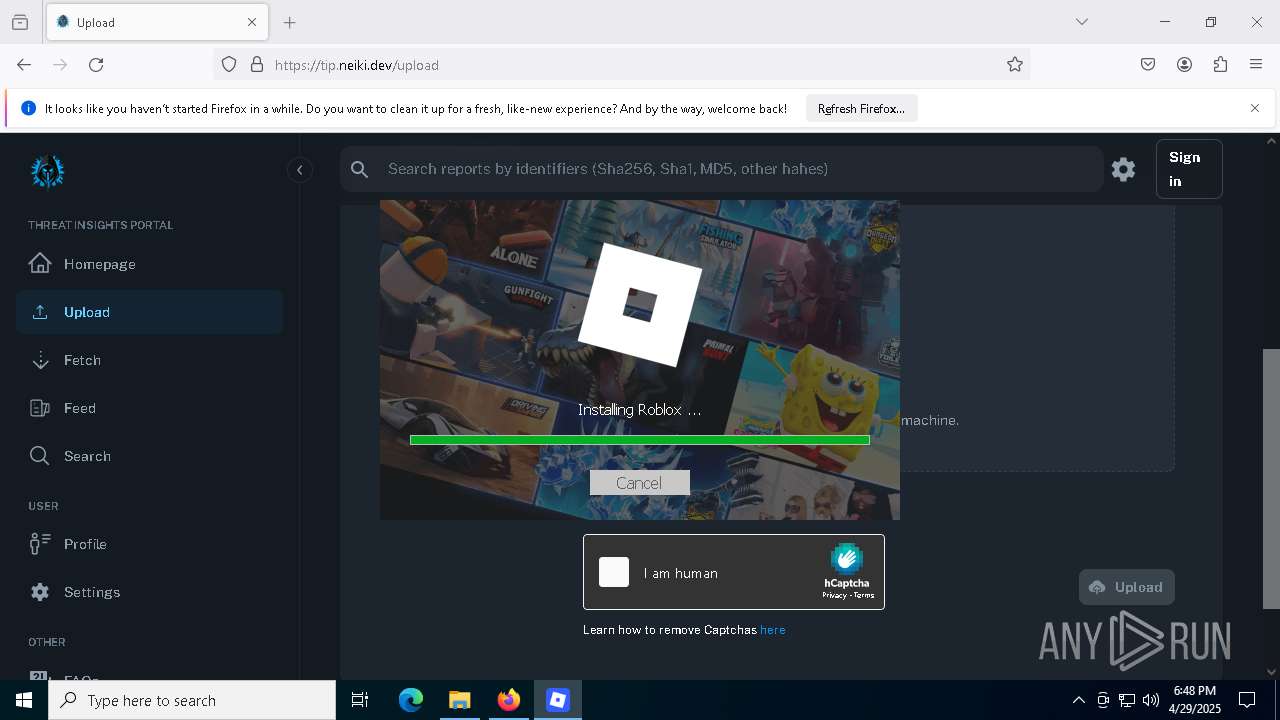This screenshot has height=720, width=1280.
Task: Open the Homepage sidebar item
Action: pyautogui.click(x=149, y=264)
